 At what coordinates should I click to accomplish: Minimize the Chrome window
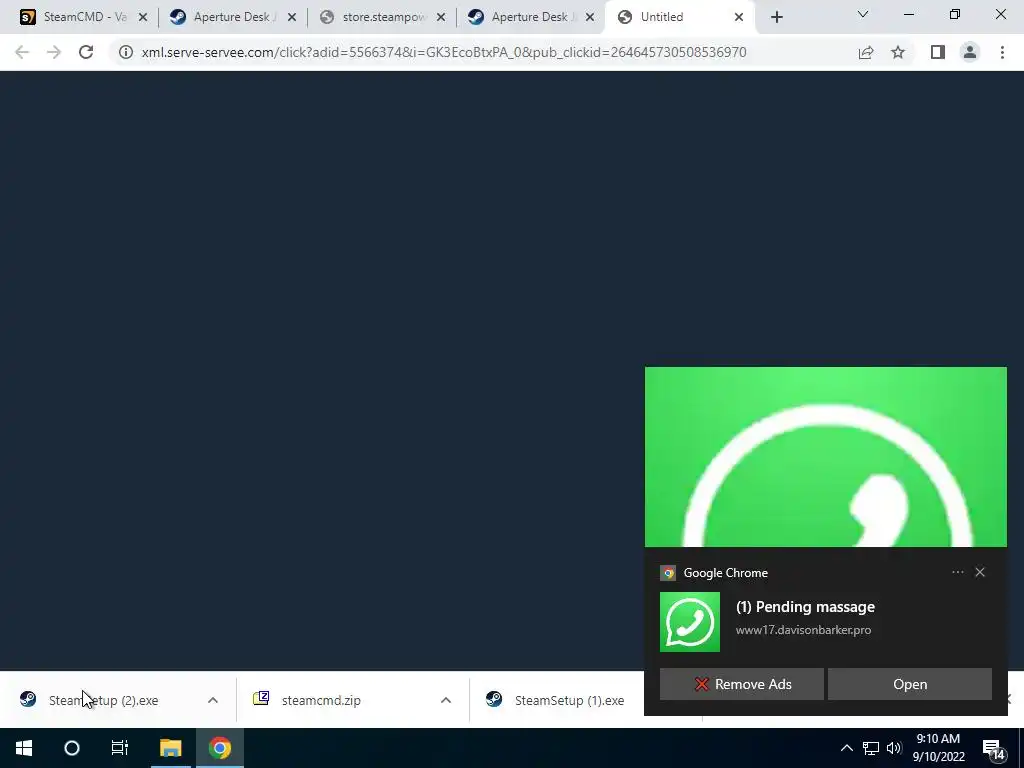[x=908, y=14]
